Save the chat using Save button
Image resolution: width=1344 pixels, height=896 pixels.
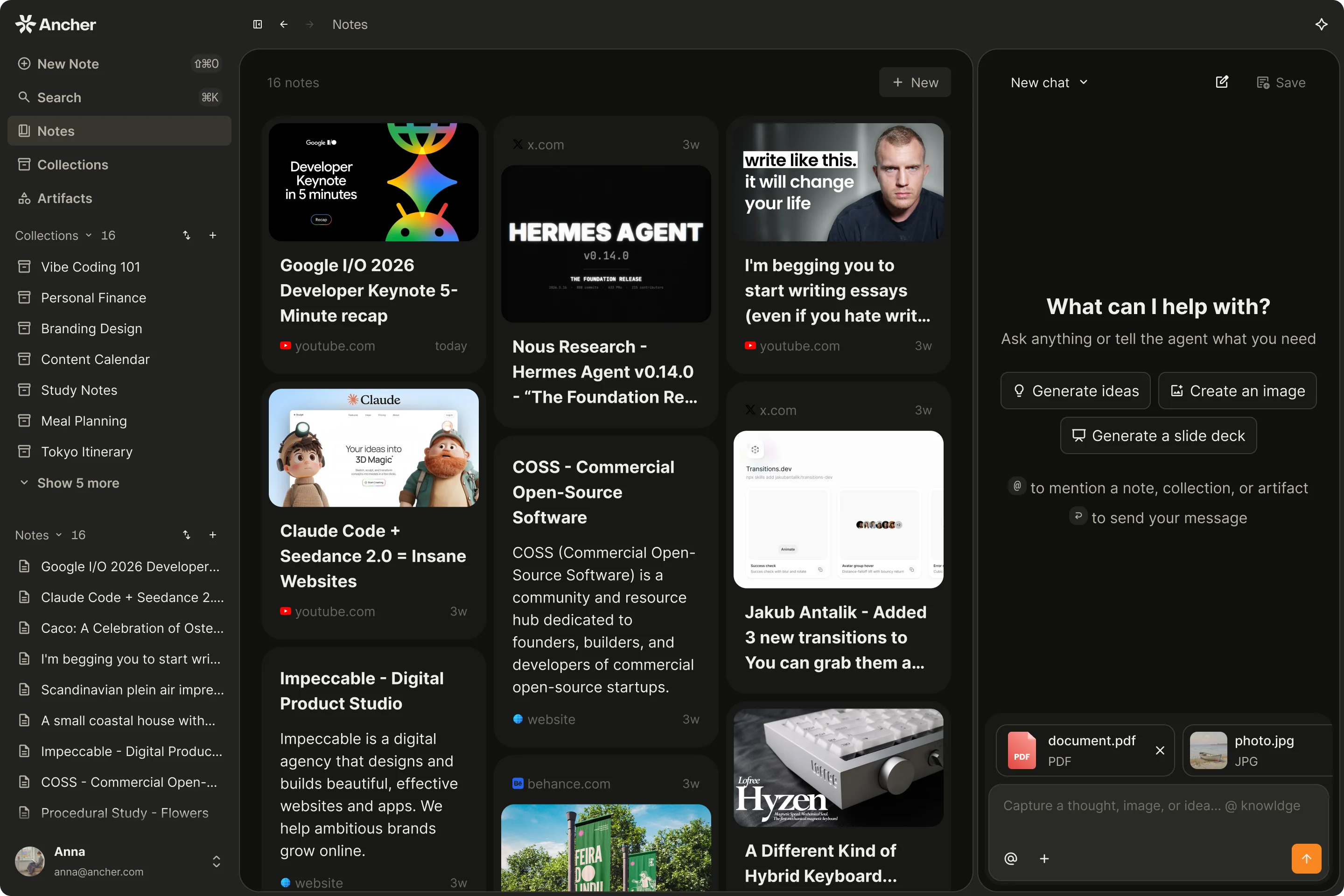point(1281,83)
